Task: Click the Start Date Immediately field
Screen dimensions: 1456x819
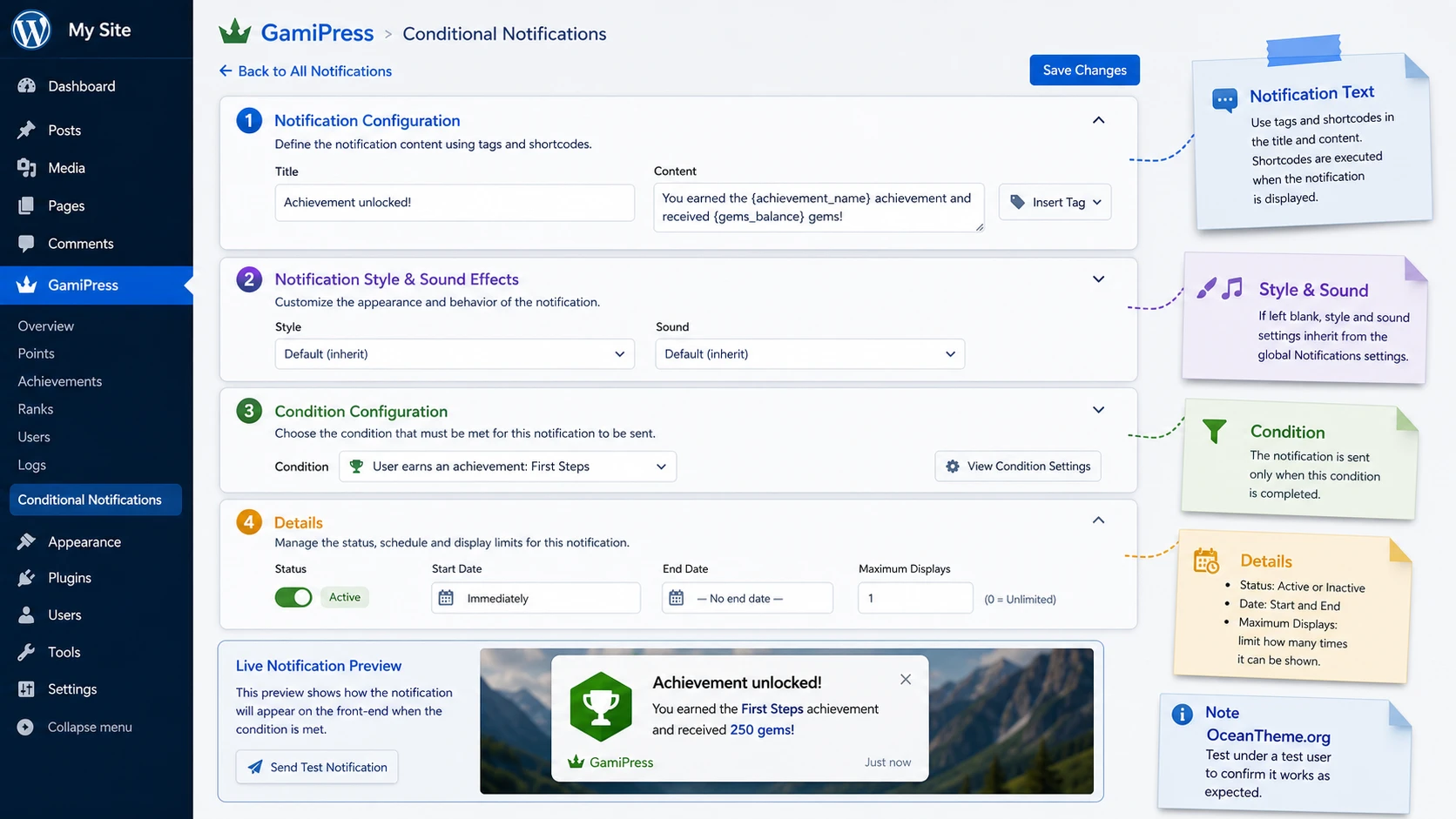Action: tap(536, 598)
